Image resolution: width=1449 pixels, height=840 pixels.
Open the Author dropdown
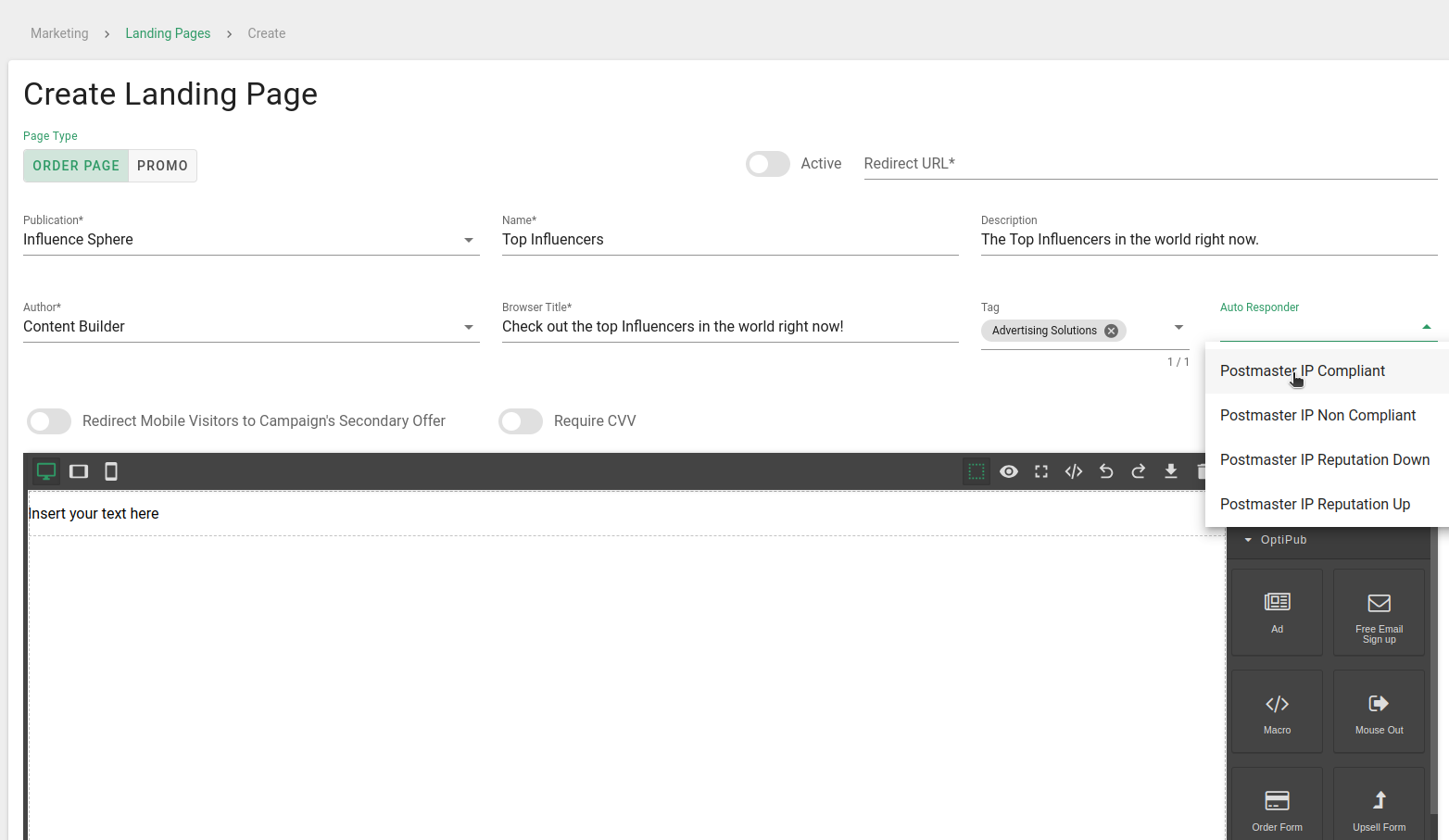click(251, 327)
